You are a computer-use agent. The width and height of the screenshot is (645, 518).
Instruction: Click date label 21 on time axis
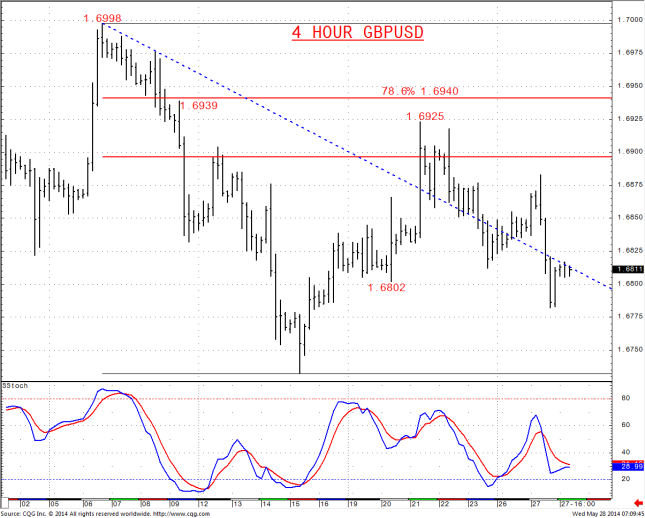point(415,504)
